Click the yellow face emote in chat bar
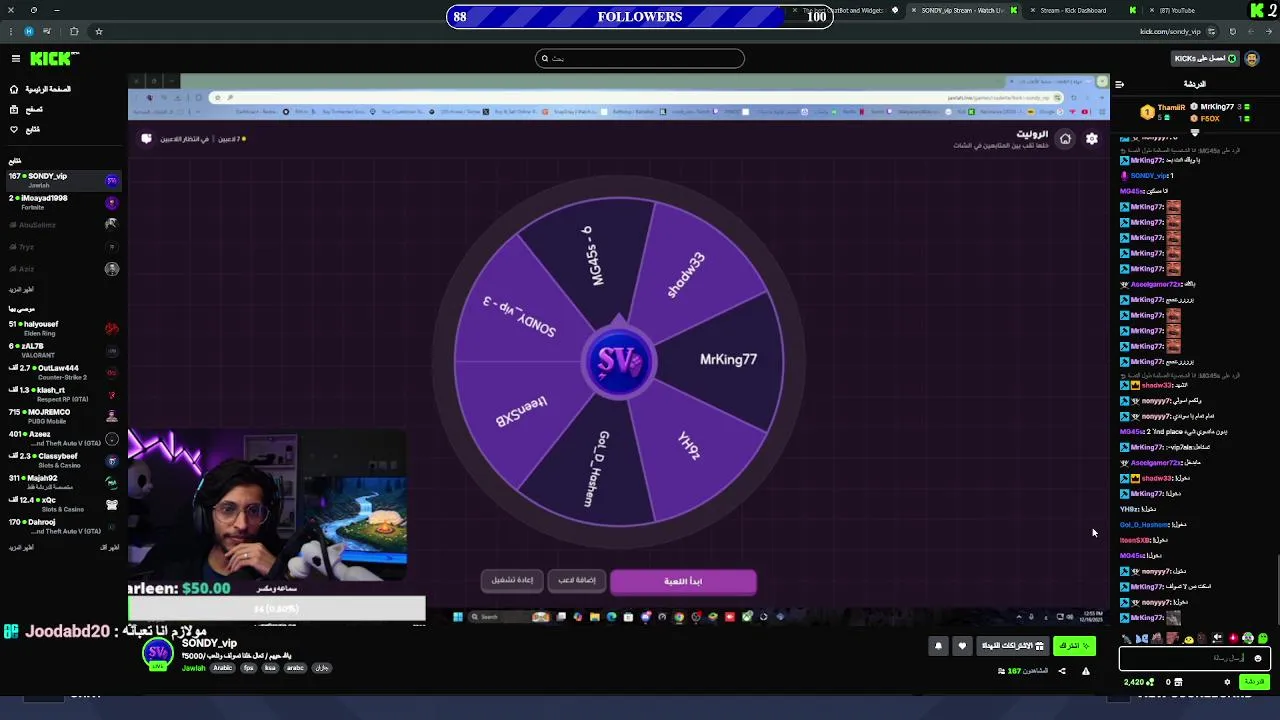The width and height of the screenshot is (1280, 720). pyautogui.click(x=1189, y=638)
